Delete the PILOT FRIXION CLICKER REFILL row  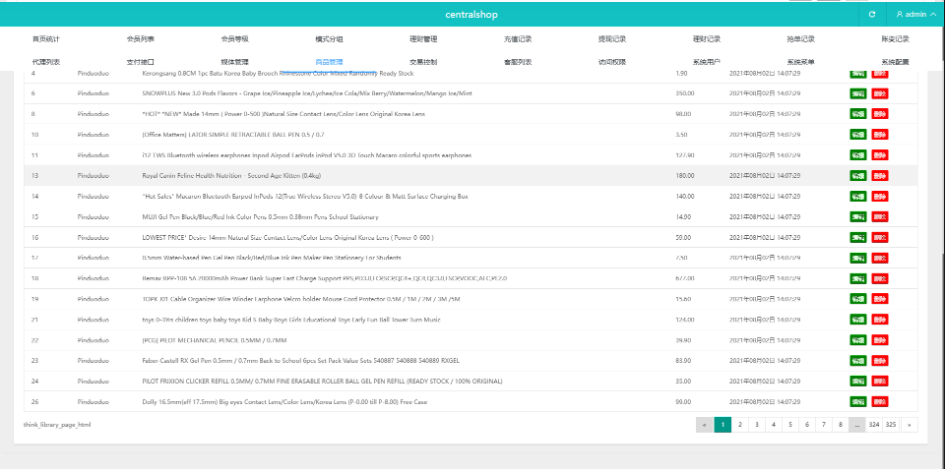coord(880,381)
